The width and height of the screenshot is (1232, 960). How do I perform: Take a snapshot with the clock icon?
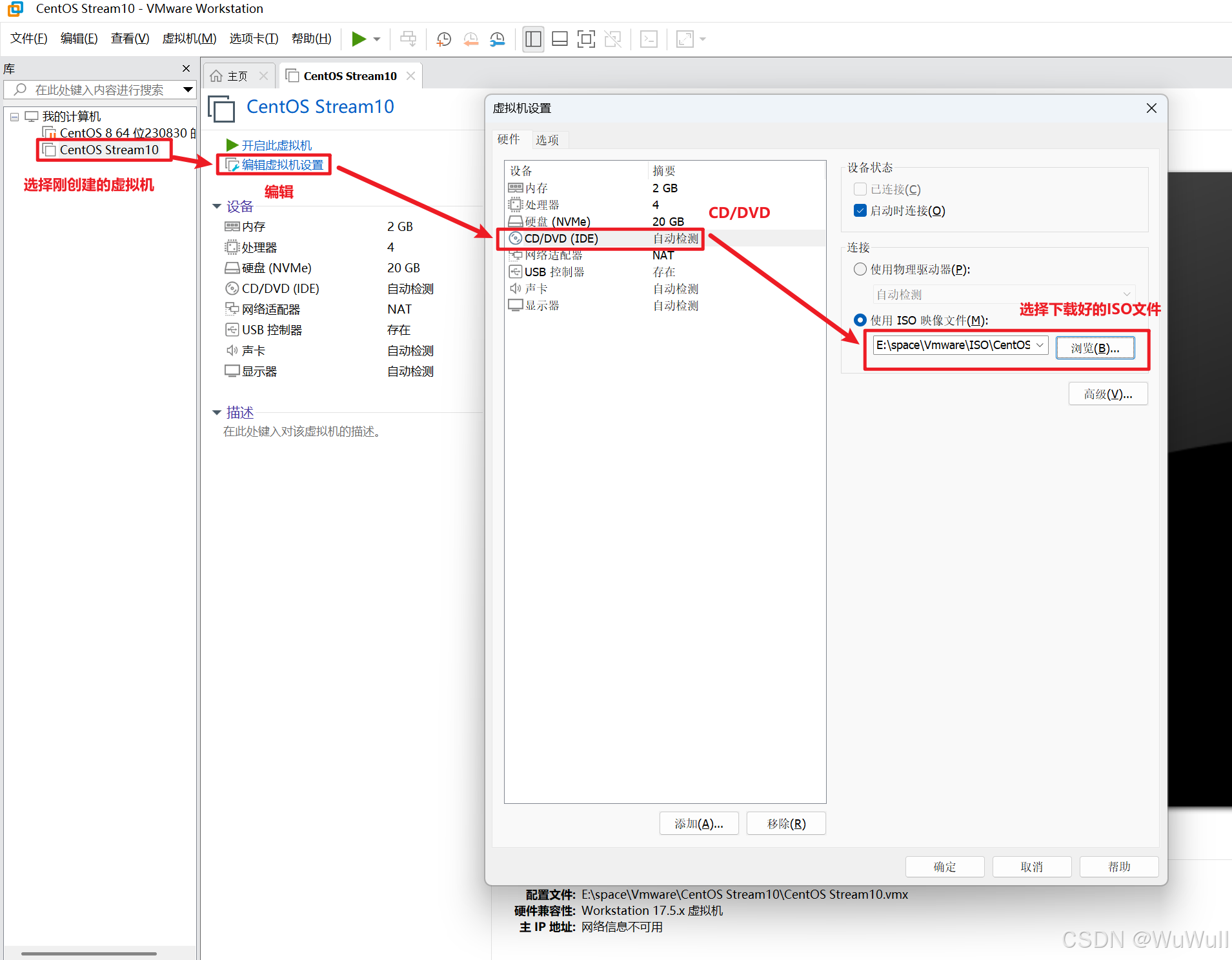click(444, 39)
